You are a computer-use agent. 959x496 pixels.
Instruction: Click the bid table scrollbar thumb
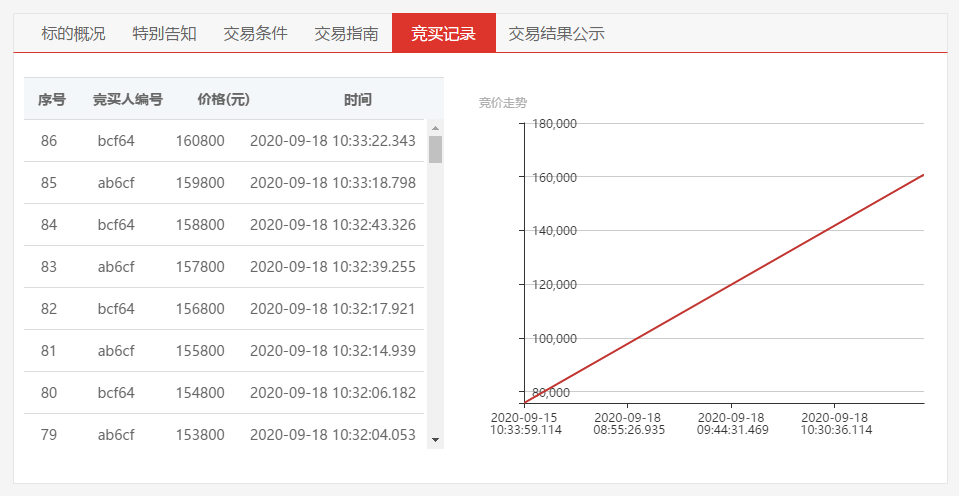[435, 149]
